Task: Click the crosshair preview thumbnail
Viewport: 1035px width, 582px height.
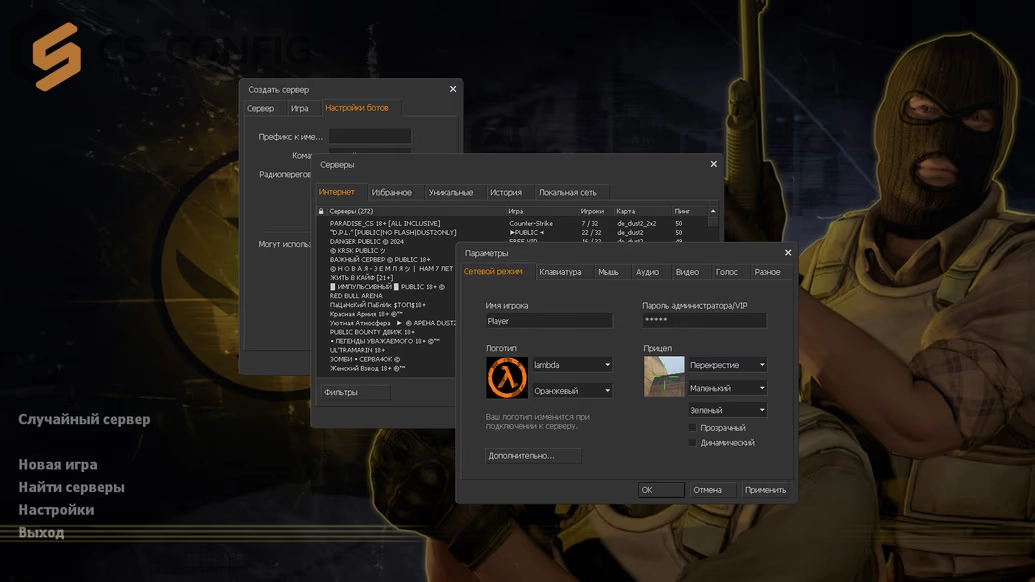Action: pos(664,376)
